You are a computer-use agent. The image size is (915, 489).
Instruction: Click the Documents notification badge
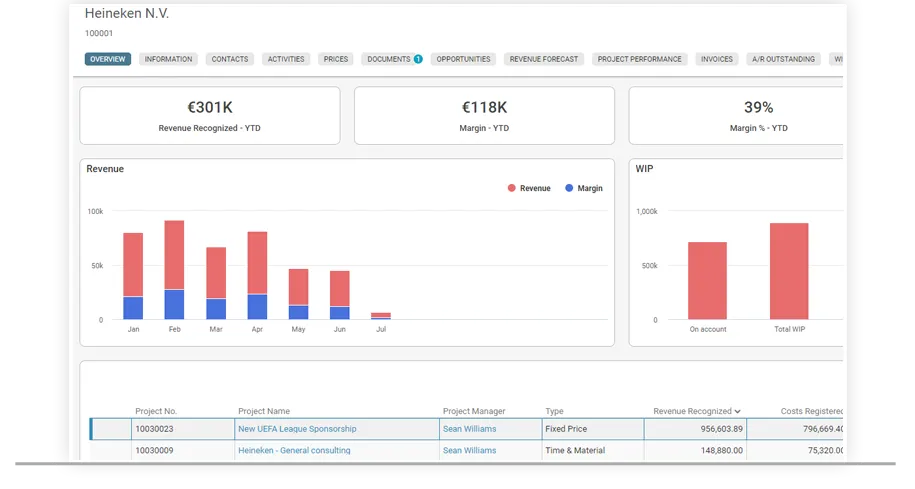(x=418, y=59)
